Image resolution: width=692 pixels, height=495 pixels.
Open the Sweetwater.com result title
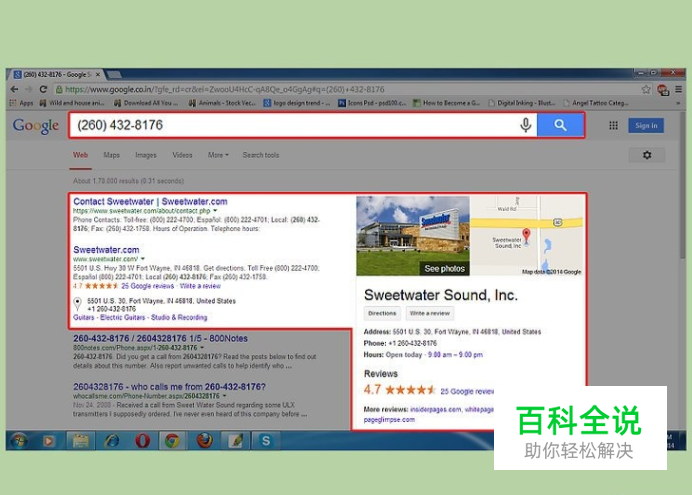coord(106,250)
